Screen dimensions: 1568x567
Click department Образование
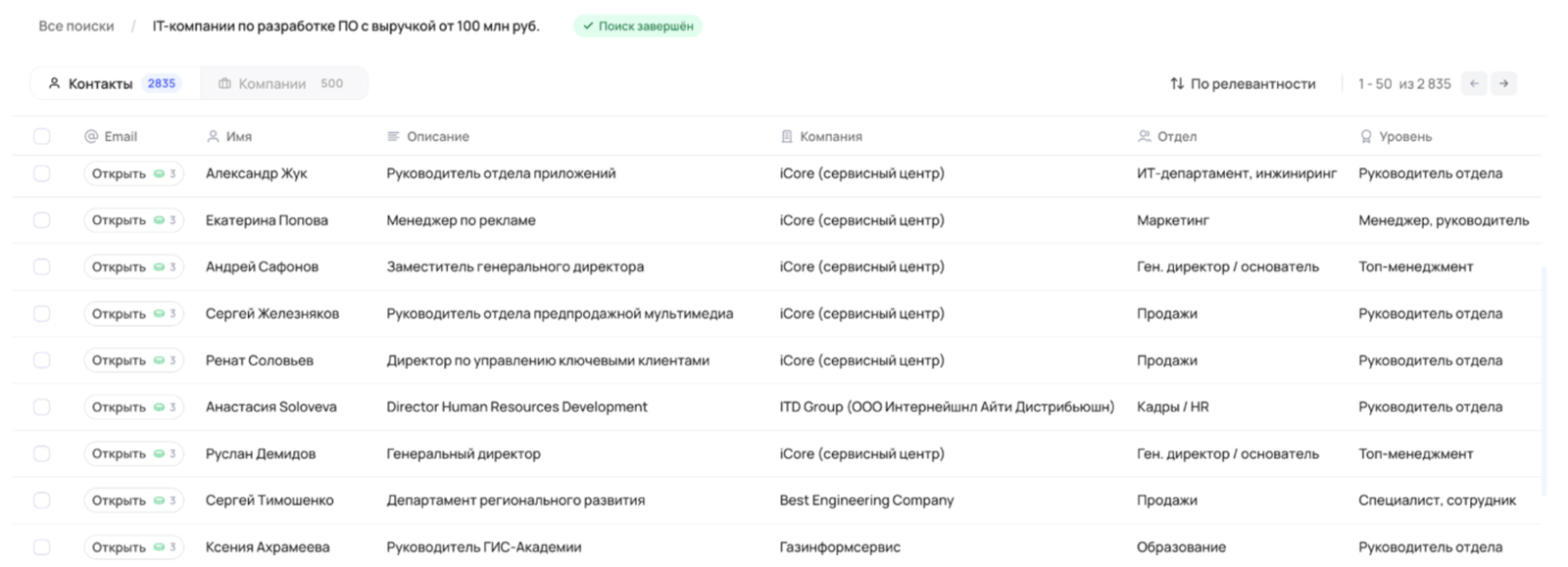tap(1181, 547)
